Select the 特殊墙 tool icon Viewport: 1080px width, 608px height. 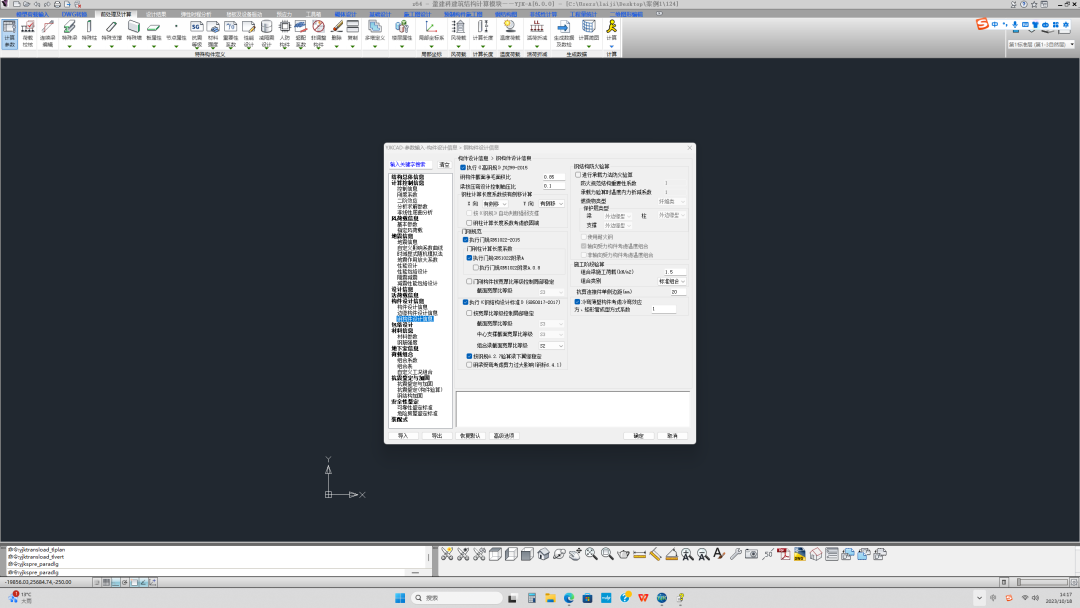click(x=134, y=31)
